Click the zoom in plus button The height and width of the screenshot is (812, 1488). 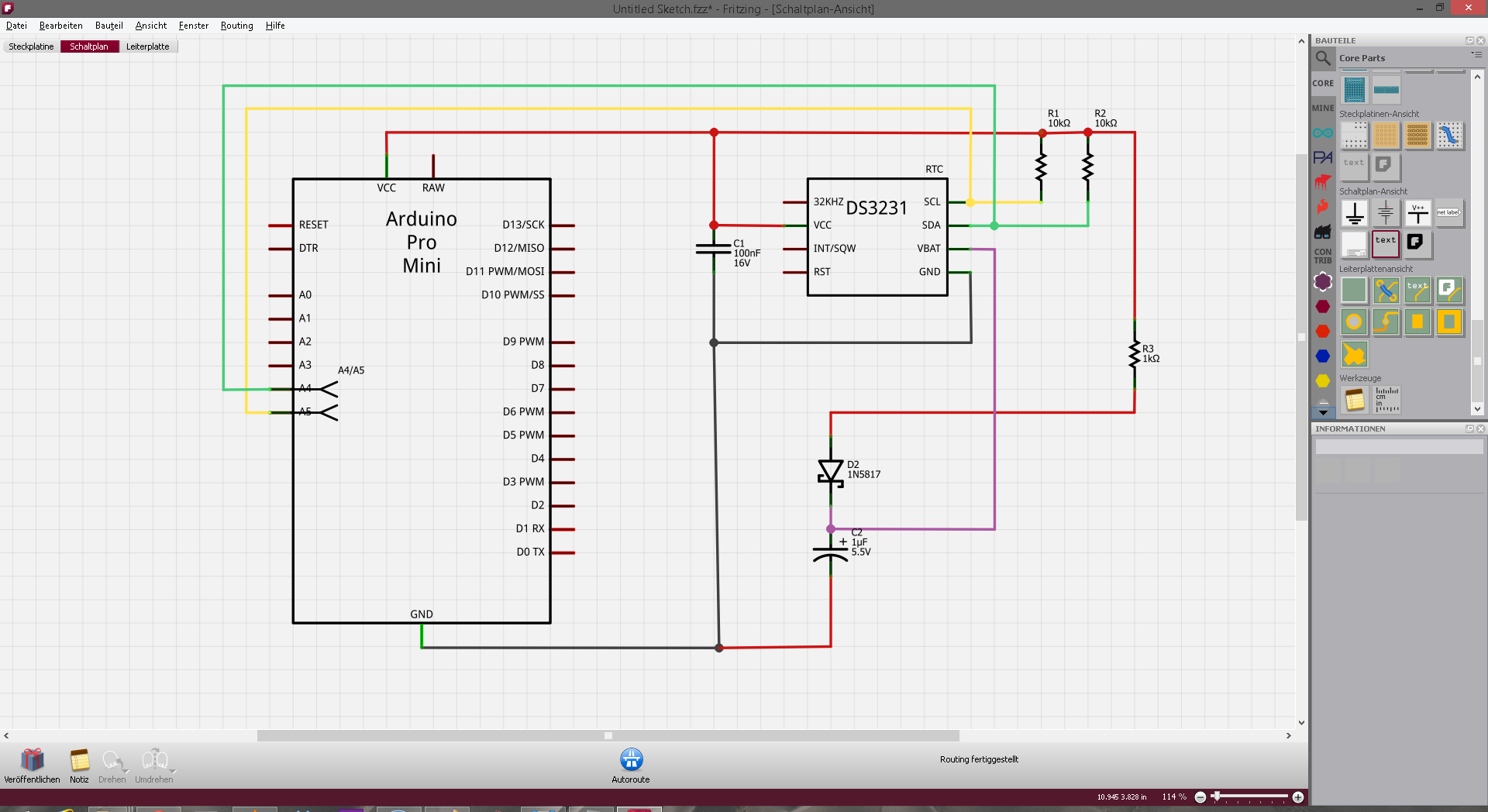1298,797
